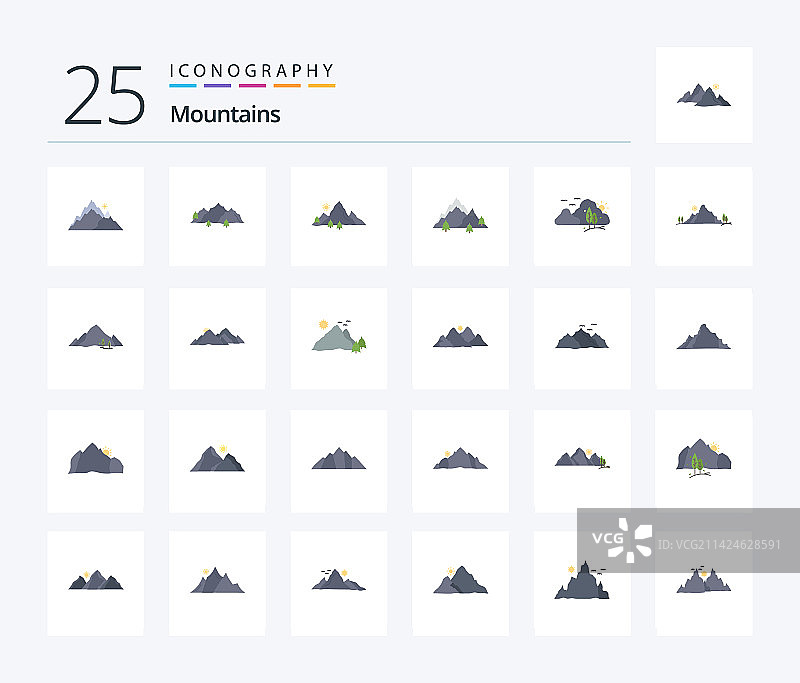Click the VCG watermark logo
800x683 pixels.
tap(622, 540)
